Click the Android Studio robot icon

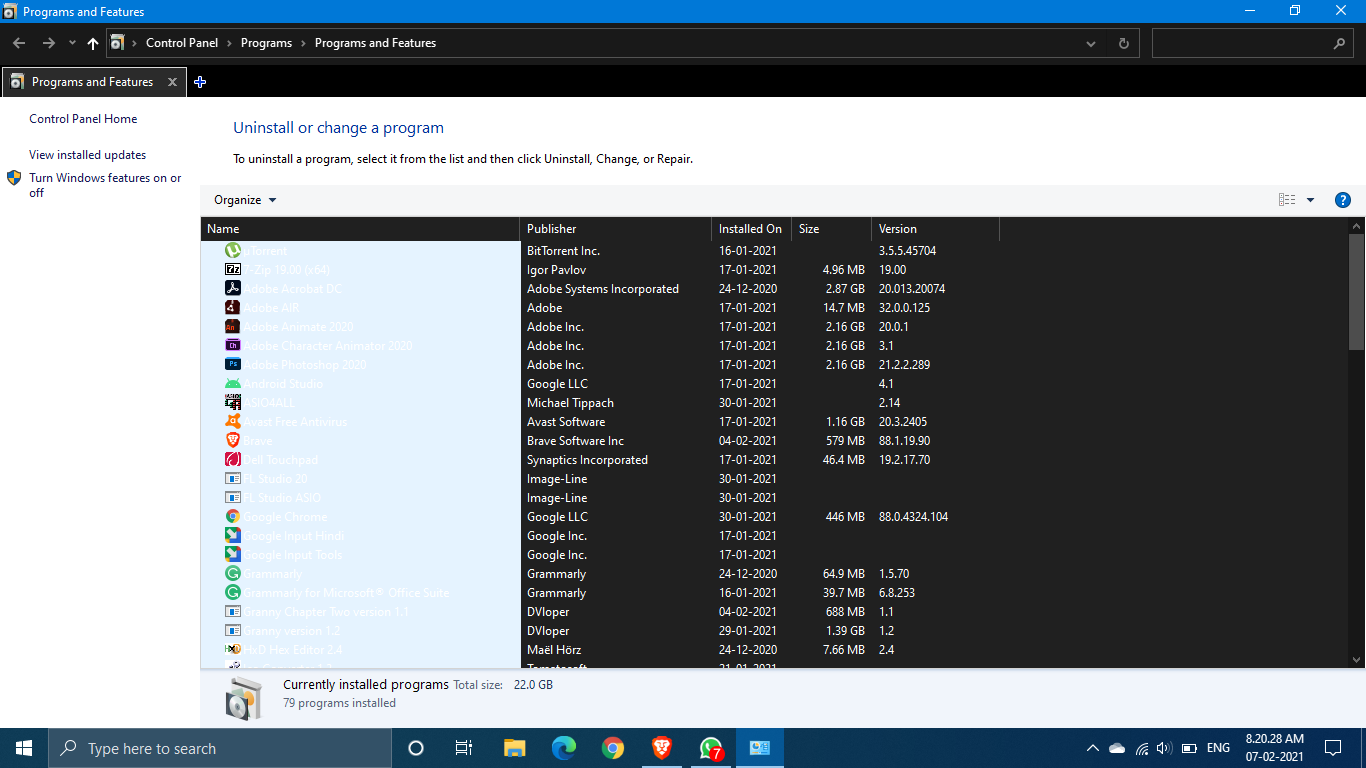233,384
